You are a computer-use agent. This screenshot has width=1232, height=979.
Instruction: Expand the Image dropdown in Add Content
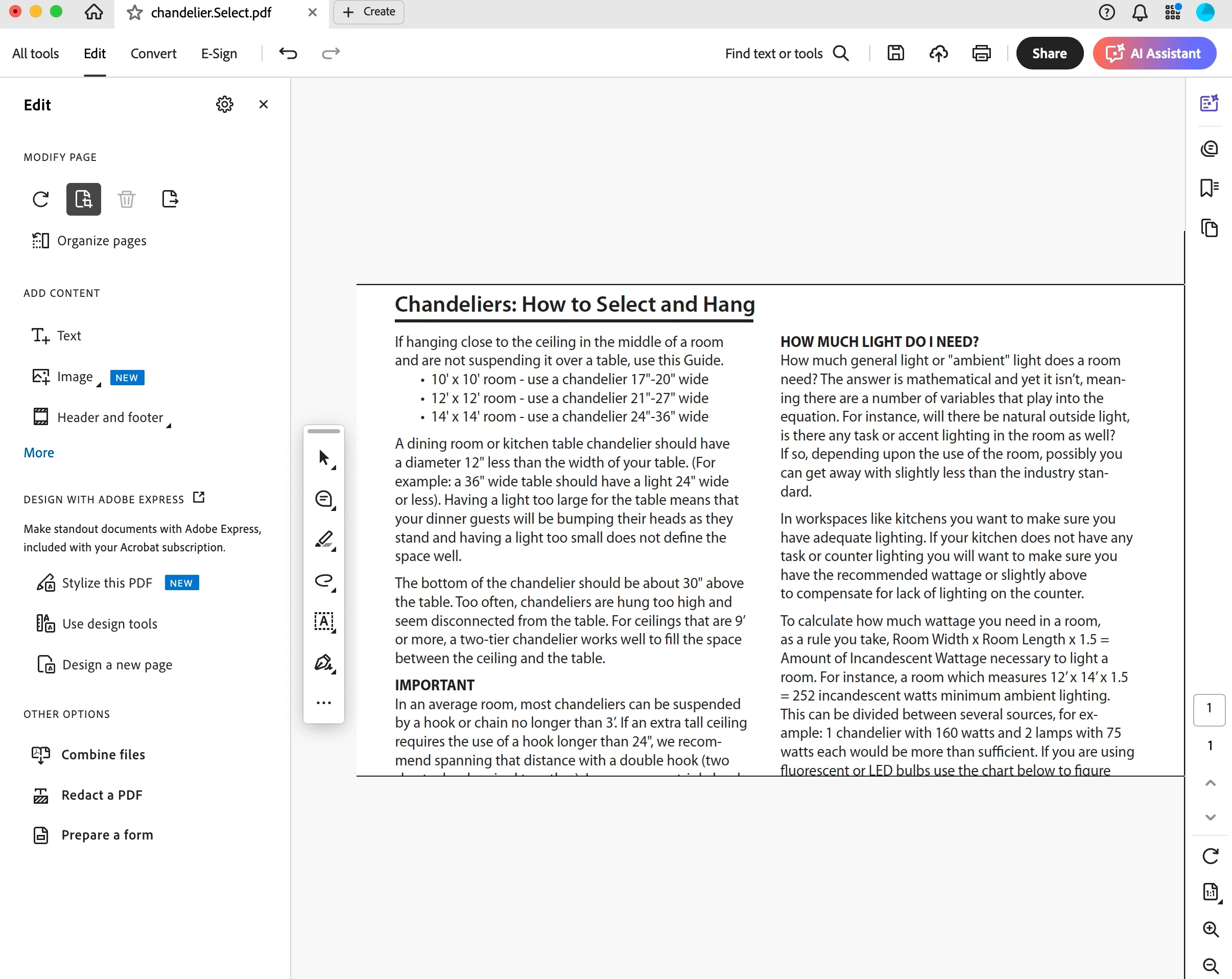[99, 384]
